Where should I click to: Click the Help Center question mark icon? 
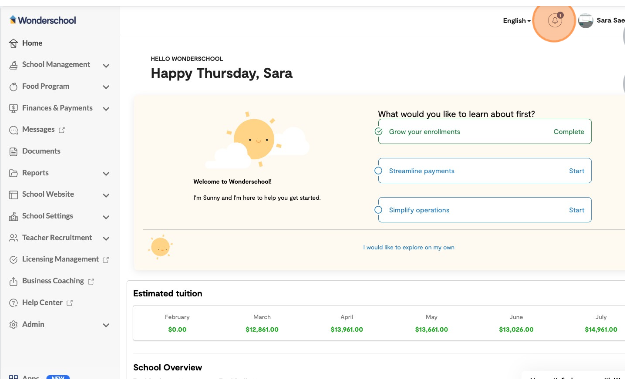coord(13,303)
